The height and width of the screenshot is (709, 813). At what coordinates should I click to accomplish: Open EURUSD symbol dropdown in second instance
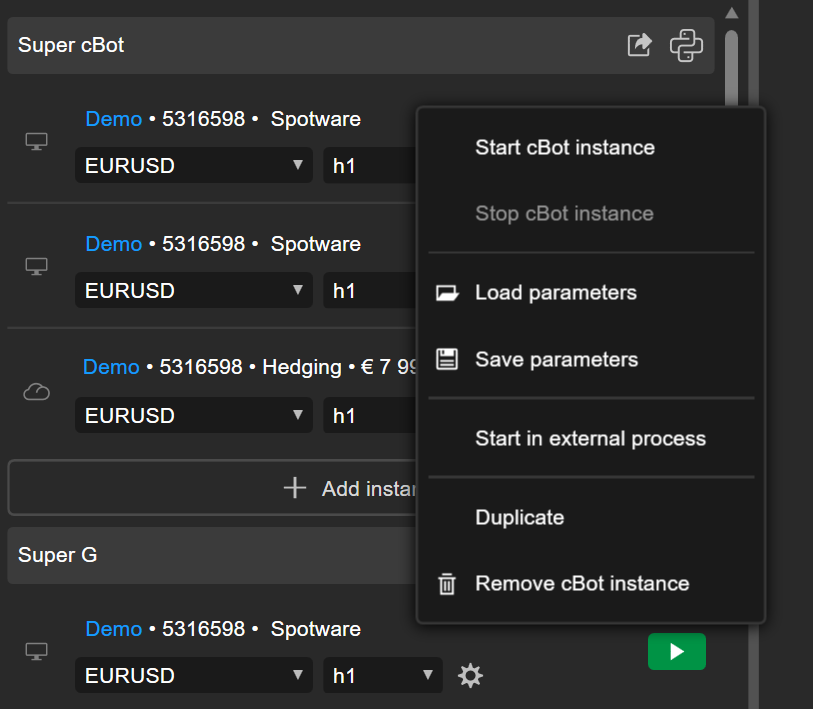[194, 291]
